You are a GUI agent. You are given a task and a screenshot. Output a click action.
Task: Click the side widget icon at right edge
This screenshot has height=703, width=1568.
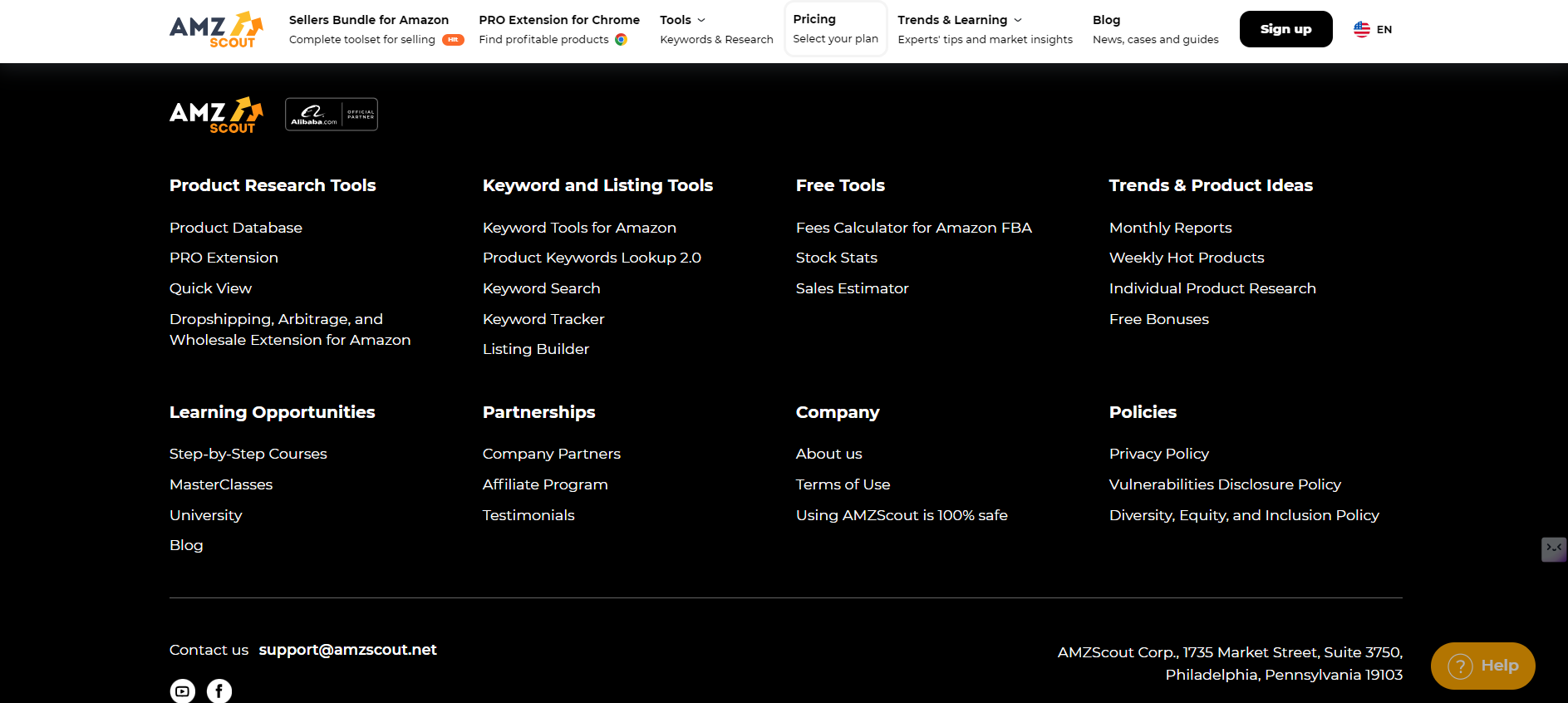(1554, 548)
